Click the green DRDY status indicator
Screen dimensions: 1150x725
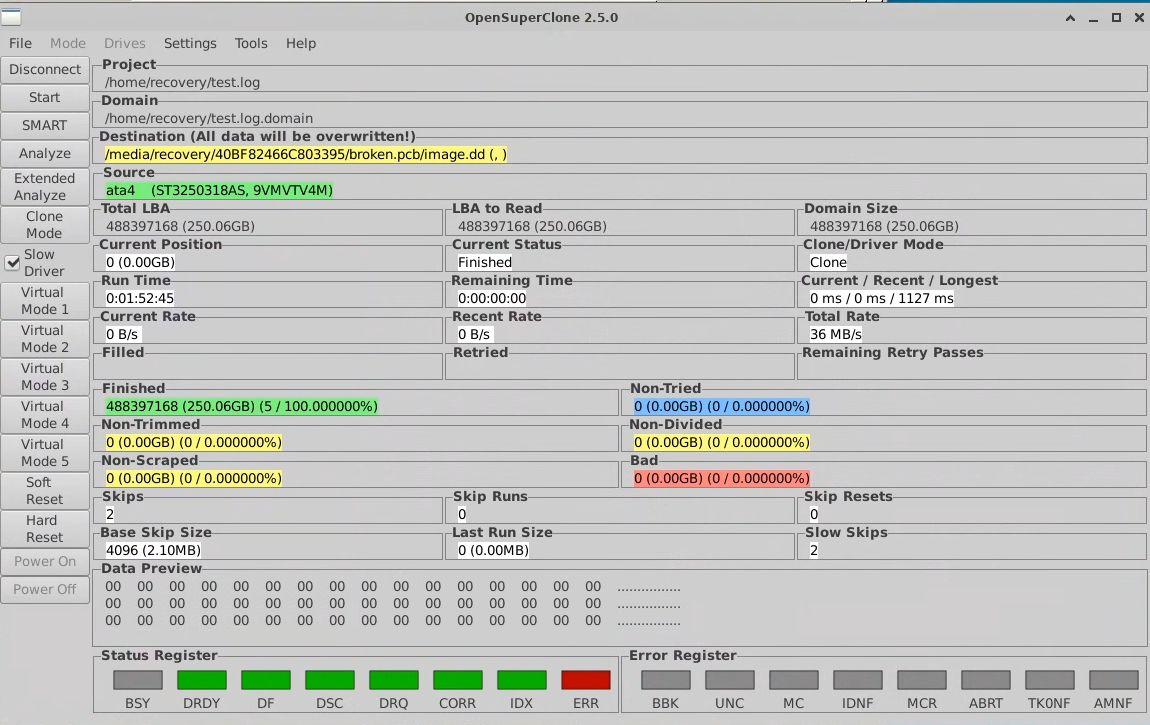click(x=202, y=680)
